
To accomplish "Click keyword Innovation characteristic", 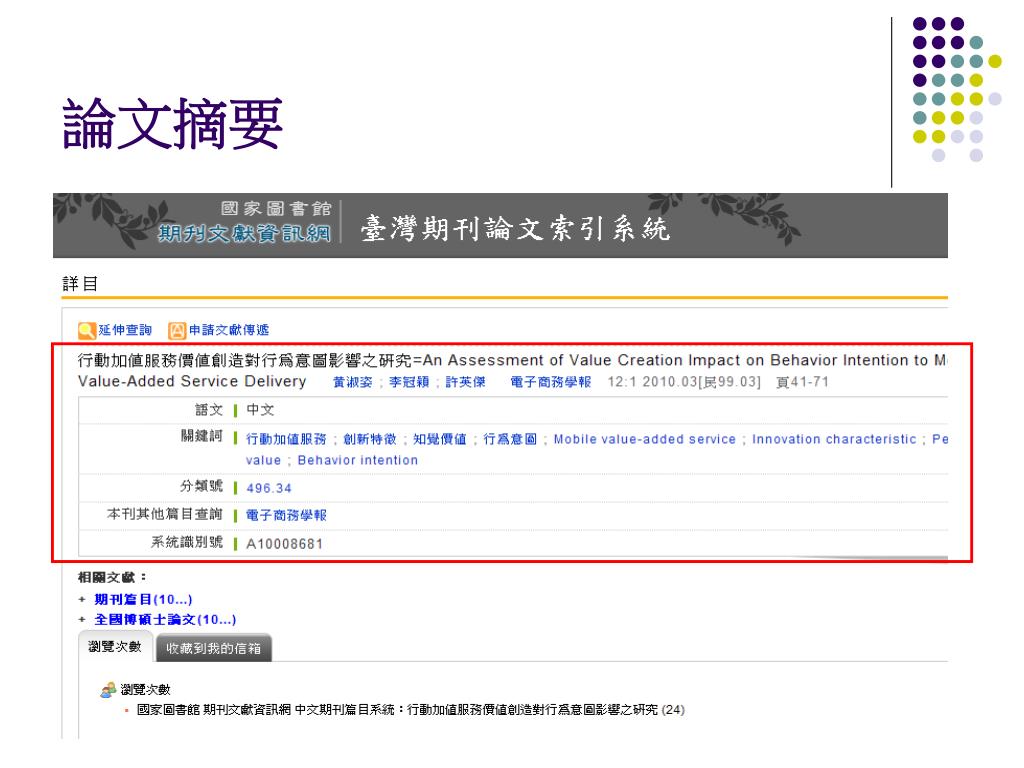I will pos(834,440).
